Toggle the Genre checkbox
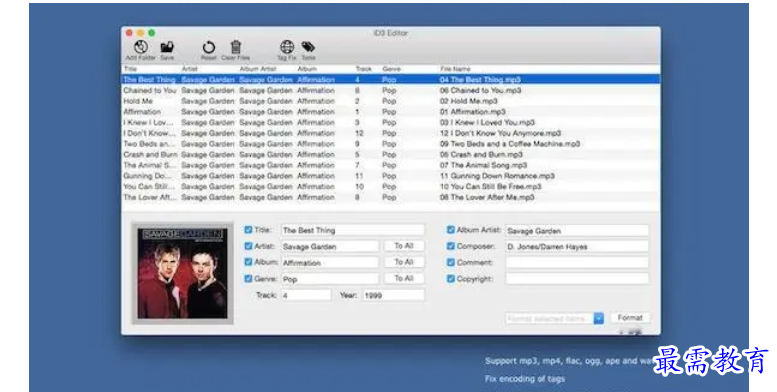This screenshot has height=392, width=777. [248, 279]
